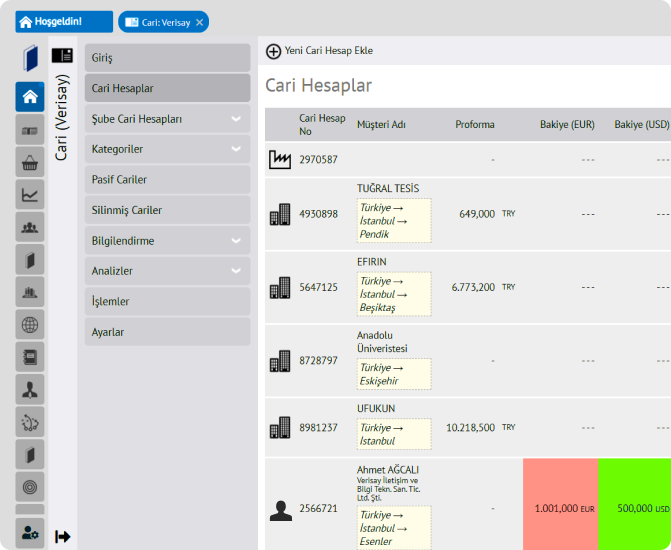Expand the Şube Cari Hesapları chevron
This screenshot has height=550, width=671.
click(236, 119)
